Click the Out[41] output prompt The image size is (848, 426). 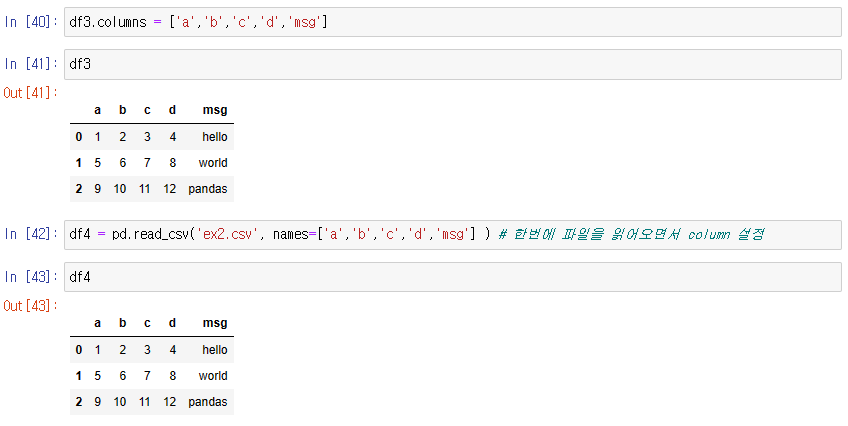[x=30, y=93]
